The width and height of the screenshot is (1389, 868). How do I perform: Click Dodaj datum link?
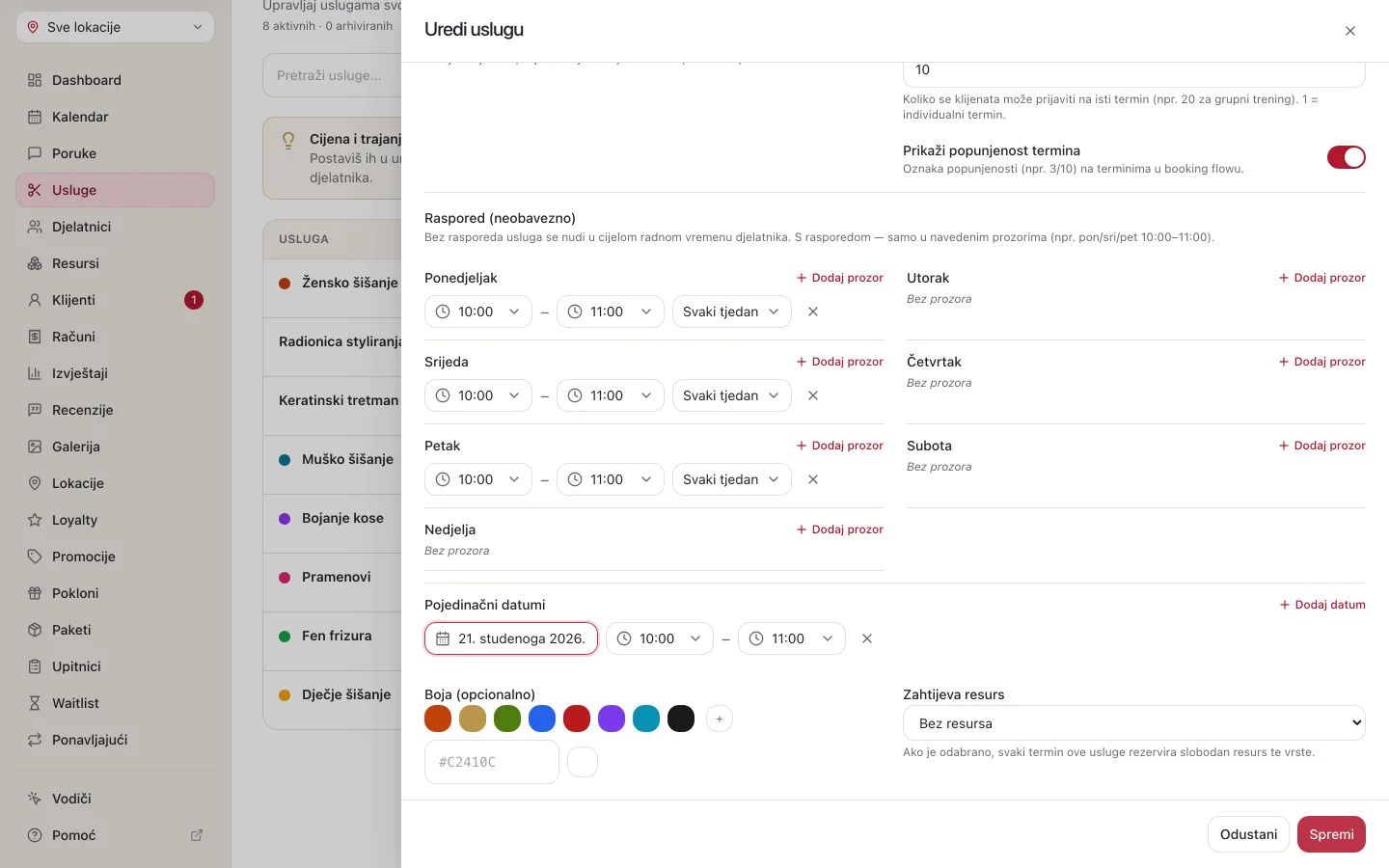1322,605
